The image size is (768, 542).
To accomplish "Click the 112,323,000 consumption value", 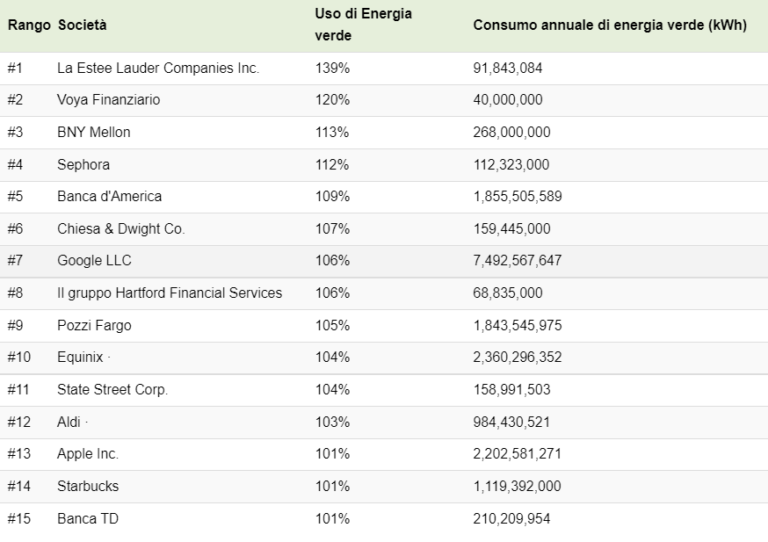I will (511, 165).
